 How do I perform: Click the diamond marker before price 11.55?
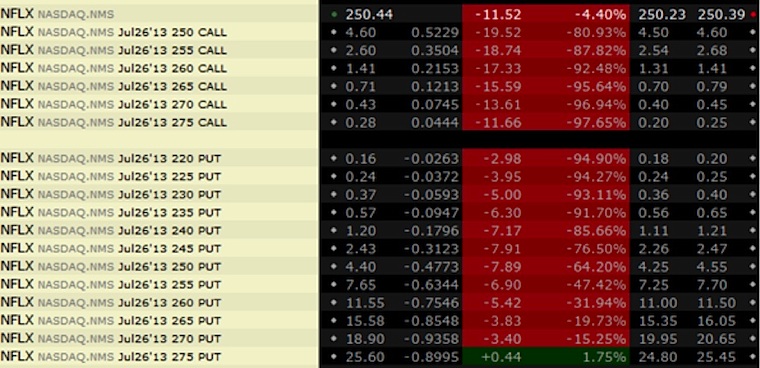(x=333, y=304)
